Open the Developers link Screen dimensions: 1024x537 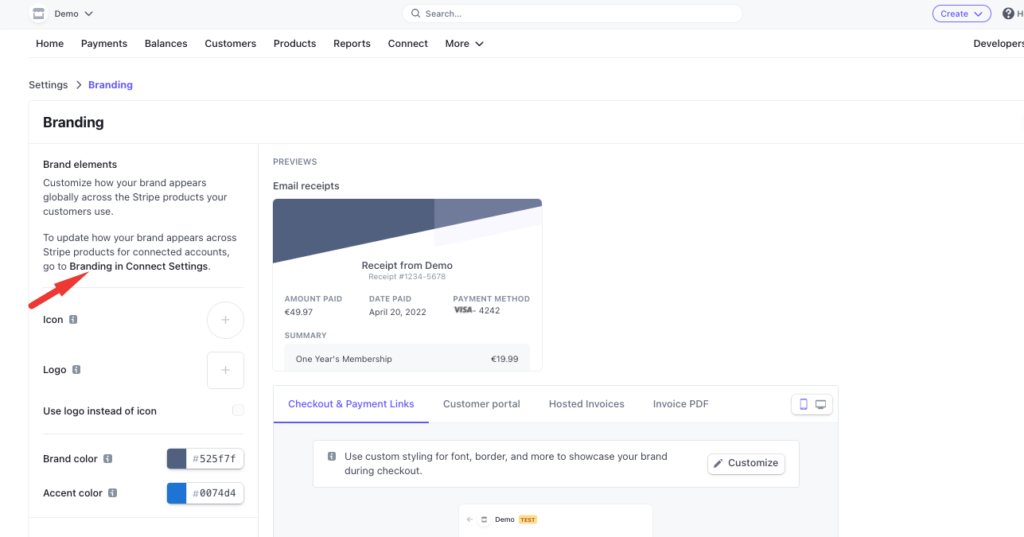pyautogui.click(x=998, y=43)
